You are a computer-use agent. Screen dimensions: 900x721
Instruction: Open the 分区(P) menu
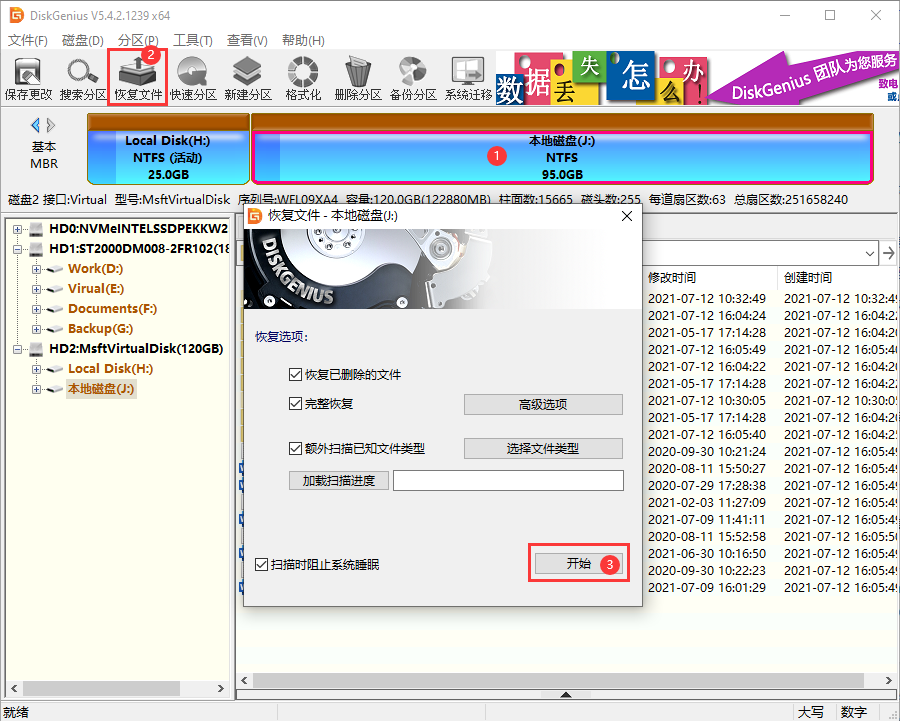click(138, 40)
